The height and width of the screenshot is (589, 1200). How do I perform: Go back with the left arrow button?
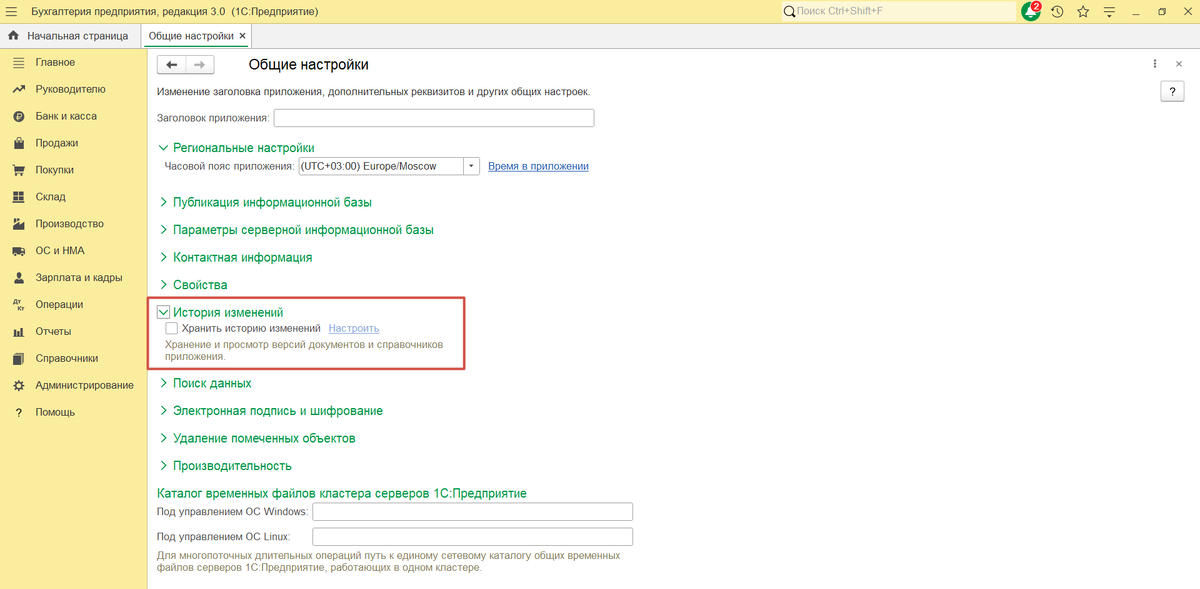[172, 64]
